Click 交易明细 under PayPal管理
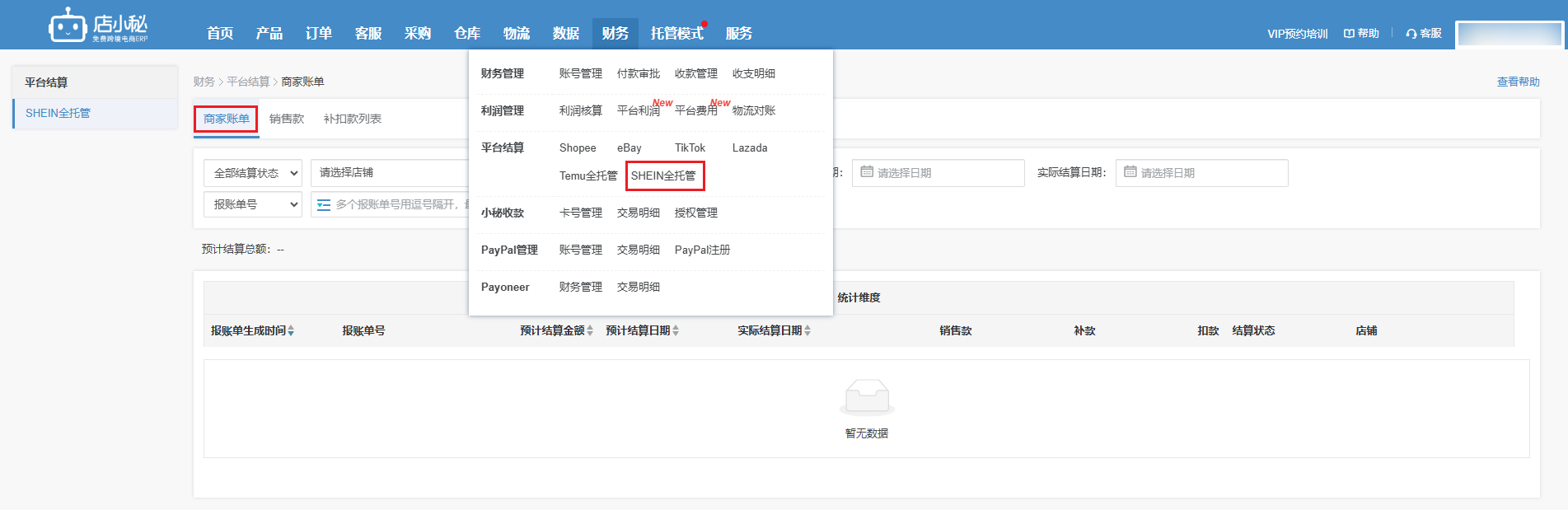The width and height of the screenshot is (1568, 510). point(639,250)
